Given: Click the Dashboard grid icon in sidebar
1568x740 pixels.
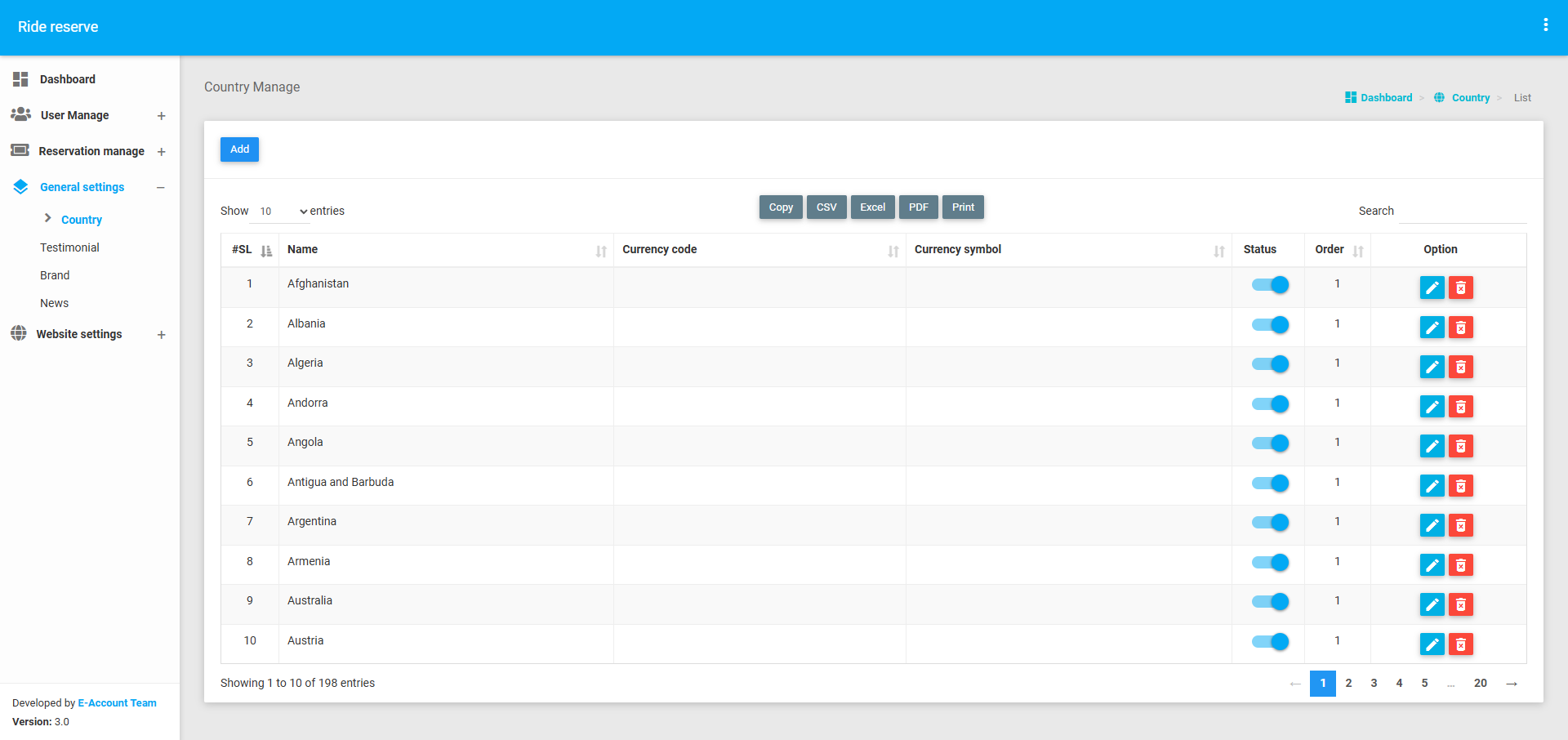Looking at the screenshot, I should 20,79.
